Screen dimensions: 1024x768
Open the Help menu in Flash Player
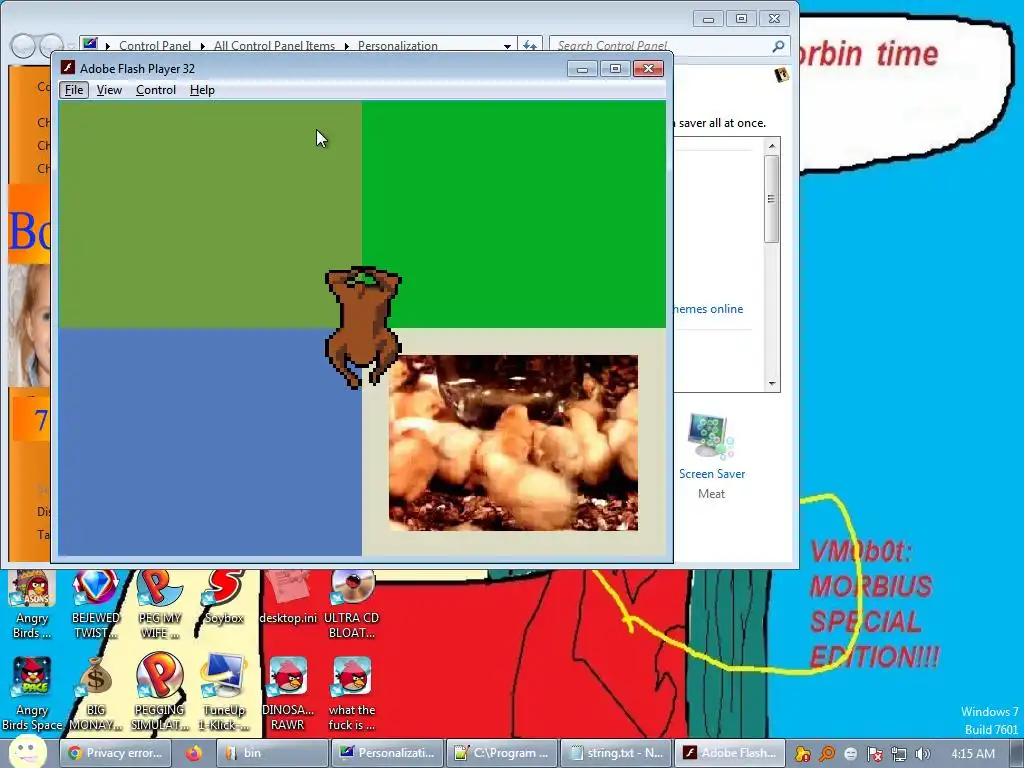point(202,90)
